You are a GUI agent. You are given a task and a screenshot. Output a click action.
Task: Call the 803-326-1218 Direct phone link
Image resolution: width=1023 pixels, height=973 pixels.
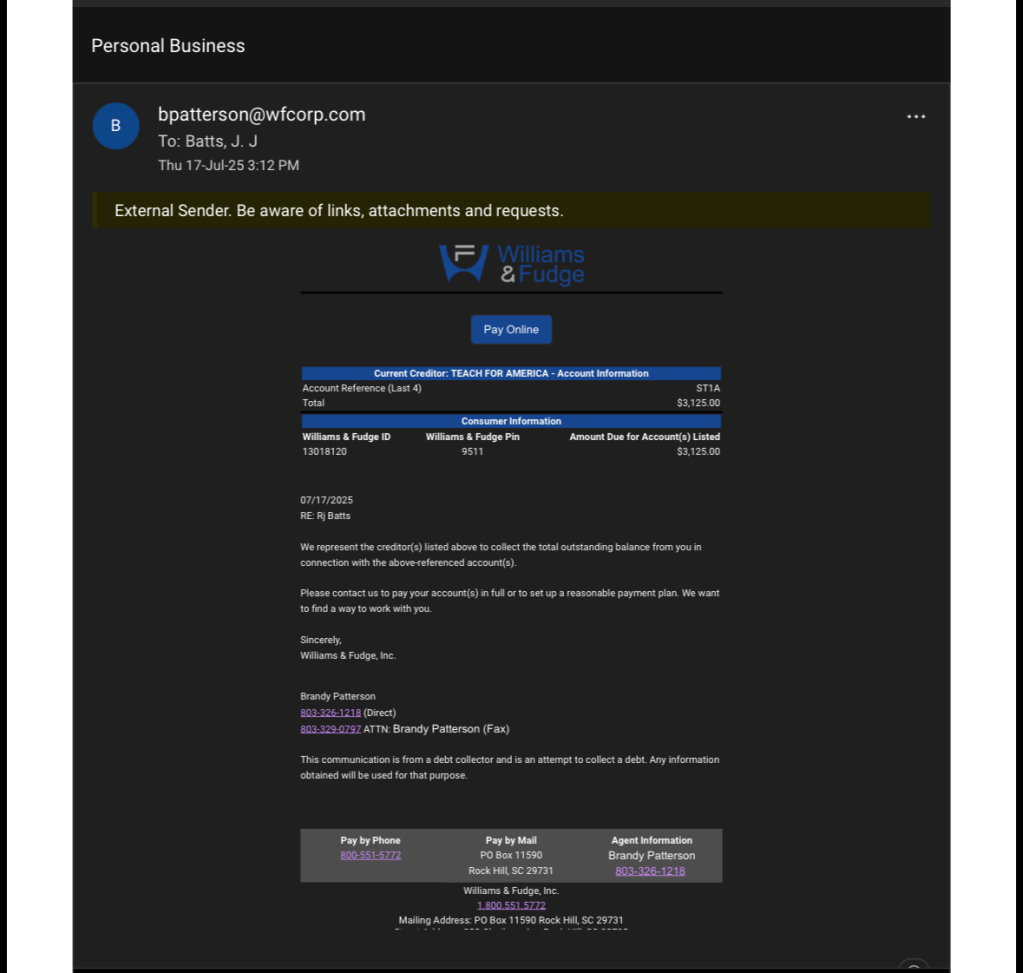point(330,713)
